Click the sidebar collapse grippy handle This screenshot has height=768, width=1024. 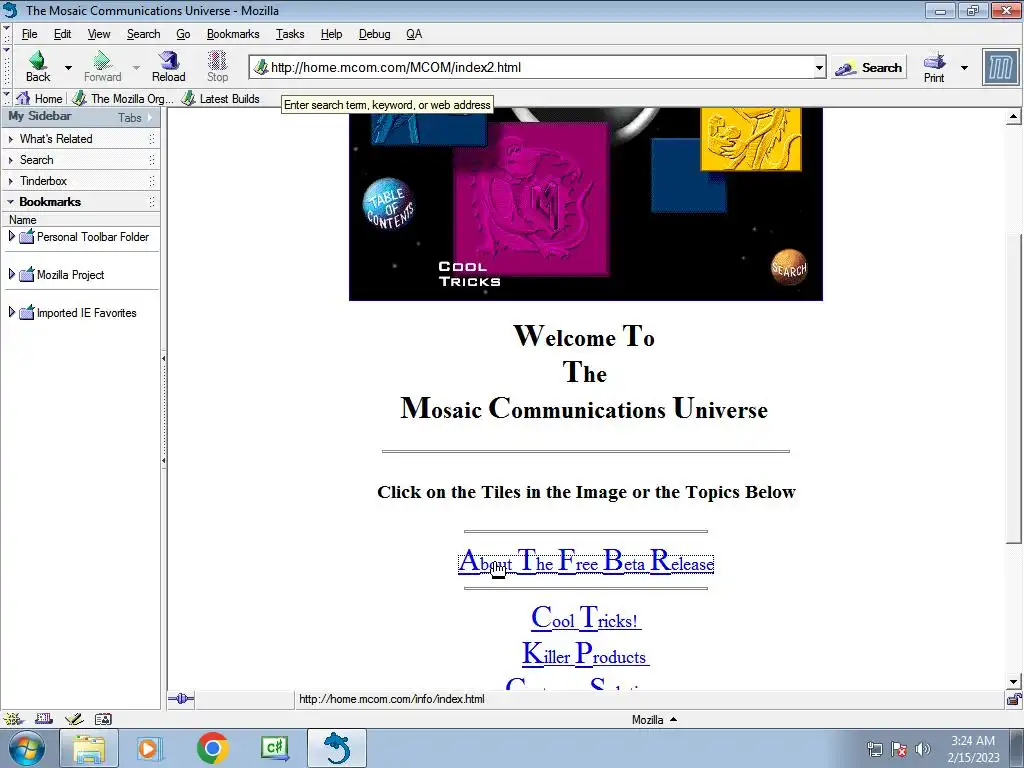coord(163,409)
